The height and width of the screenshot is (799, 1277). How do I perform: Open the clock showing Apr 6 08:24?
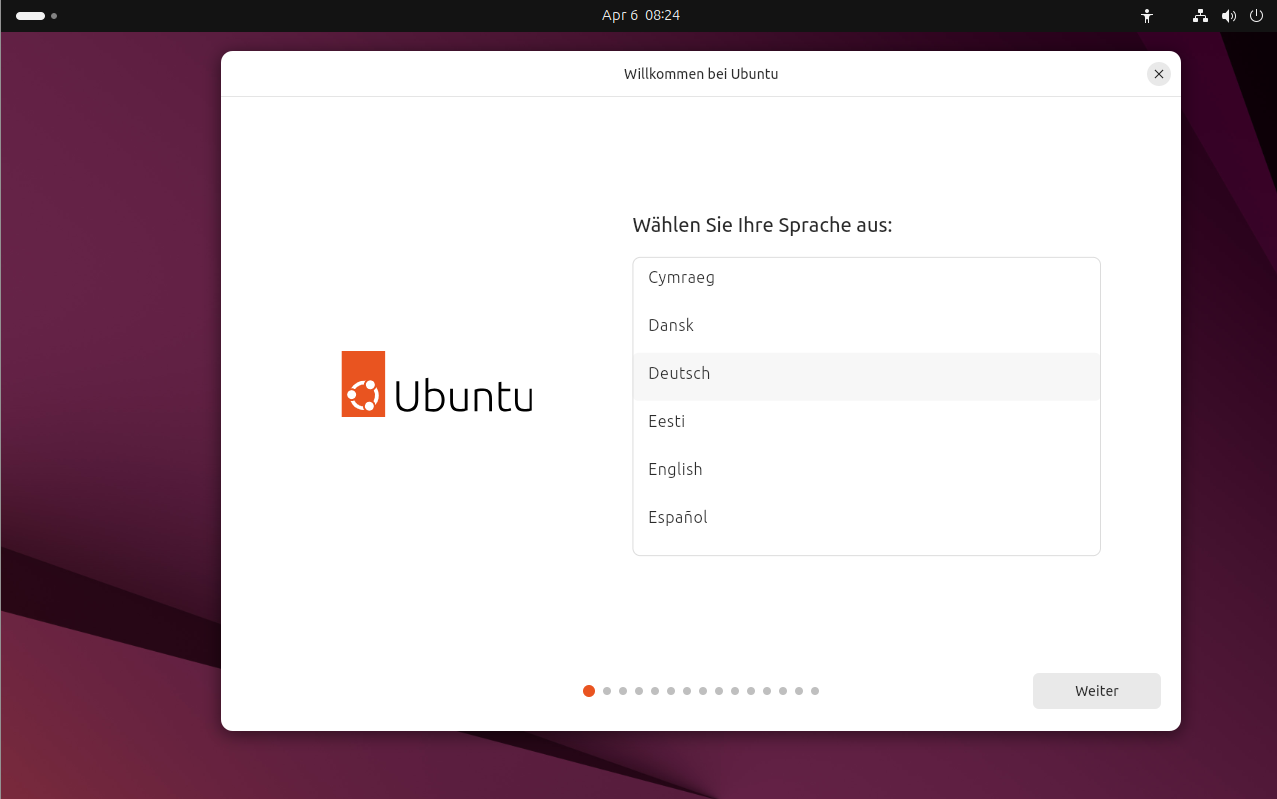click(x=640, y=16)
